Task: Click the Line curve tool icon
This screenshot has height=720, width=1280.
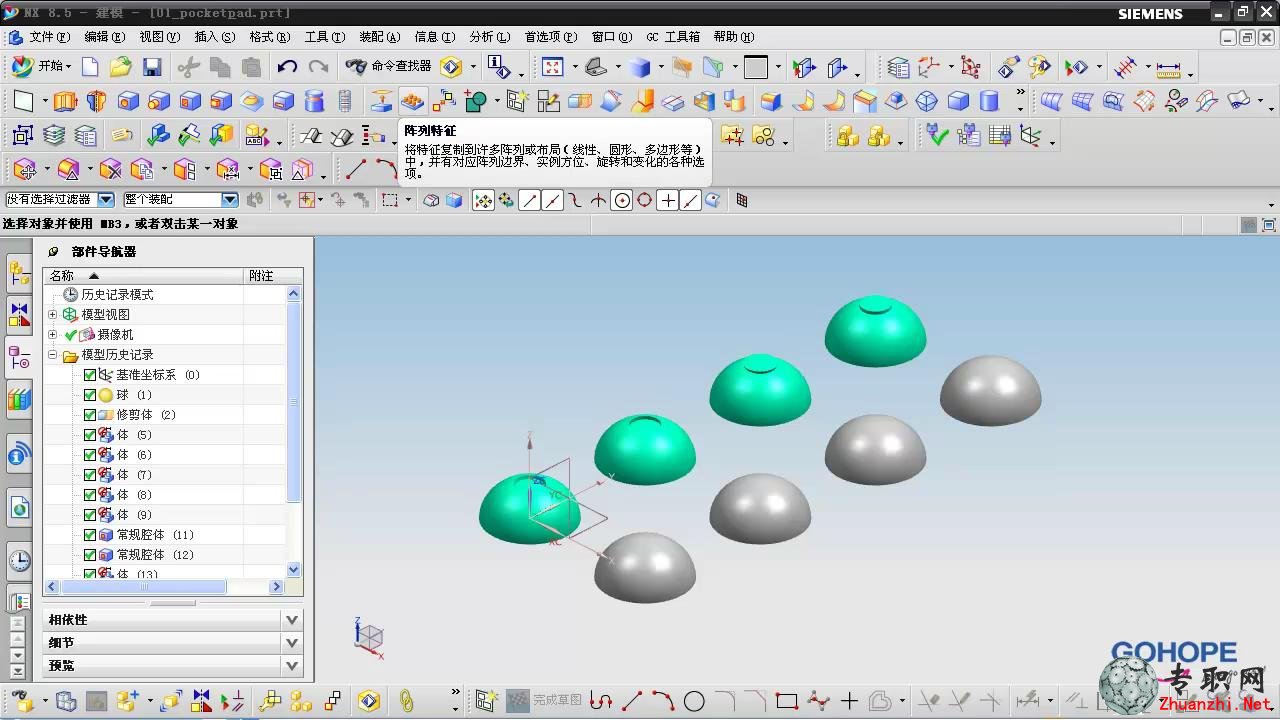Action: coord(356,169)
